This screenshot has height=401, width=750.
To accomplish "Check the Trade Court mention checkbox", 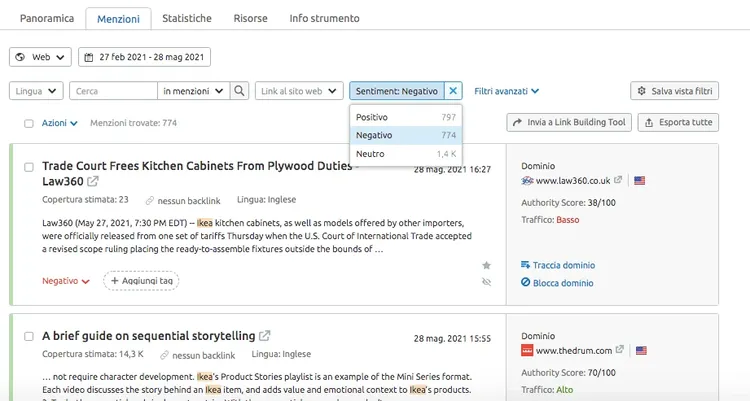I will (29, 167).
